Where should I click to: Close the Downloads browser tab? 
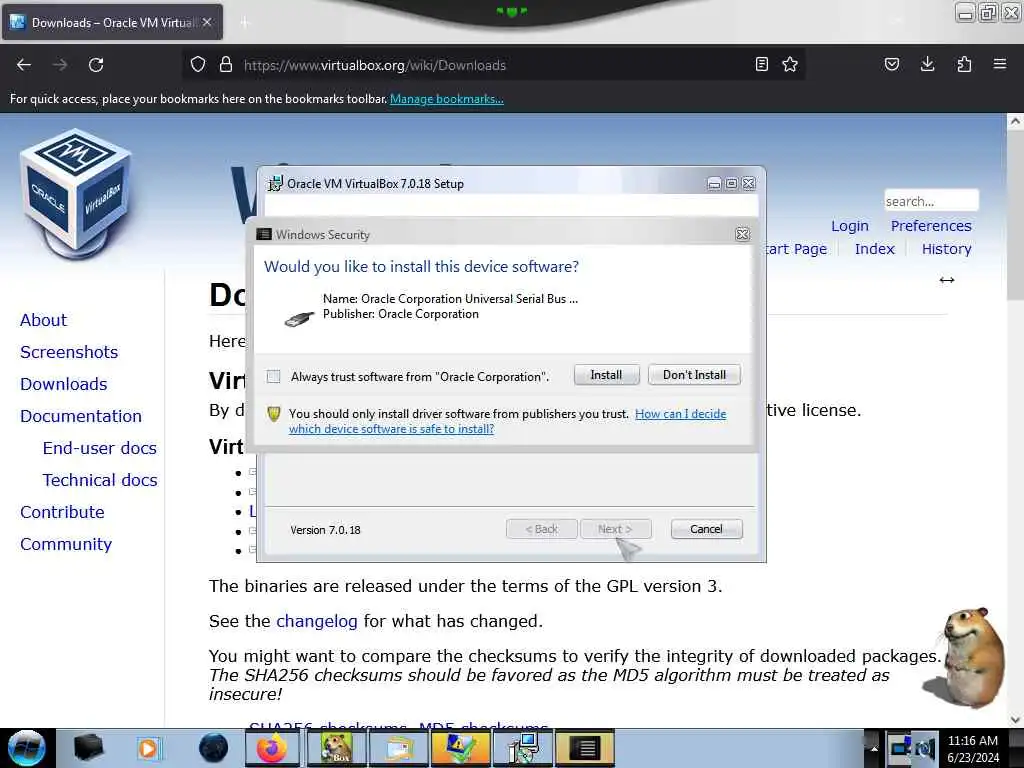click(x=207, y=22)
